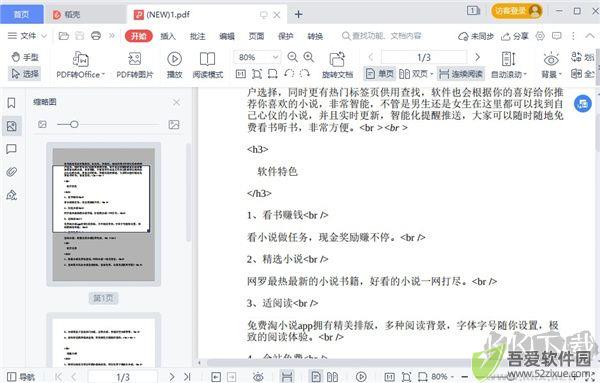The image size is (600, 383).
Task: Toggle 导航 navigation pane in status bar
Action: (x=21, y=377)
